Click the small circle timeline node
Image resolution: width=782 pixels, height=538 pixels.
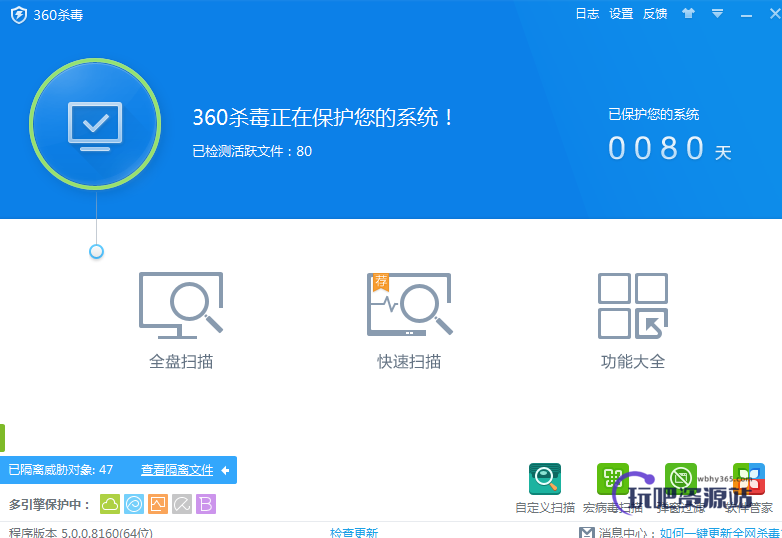pyautogui.click(x=96, y=251)
